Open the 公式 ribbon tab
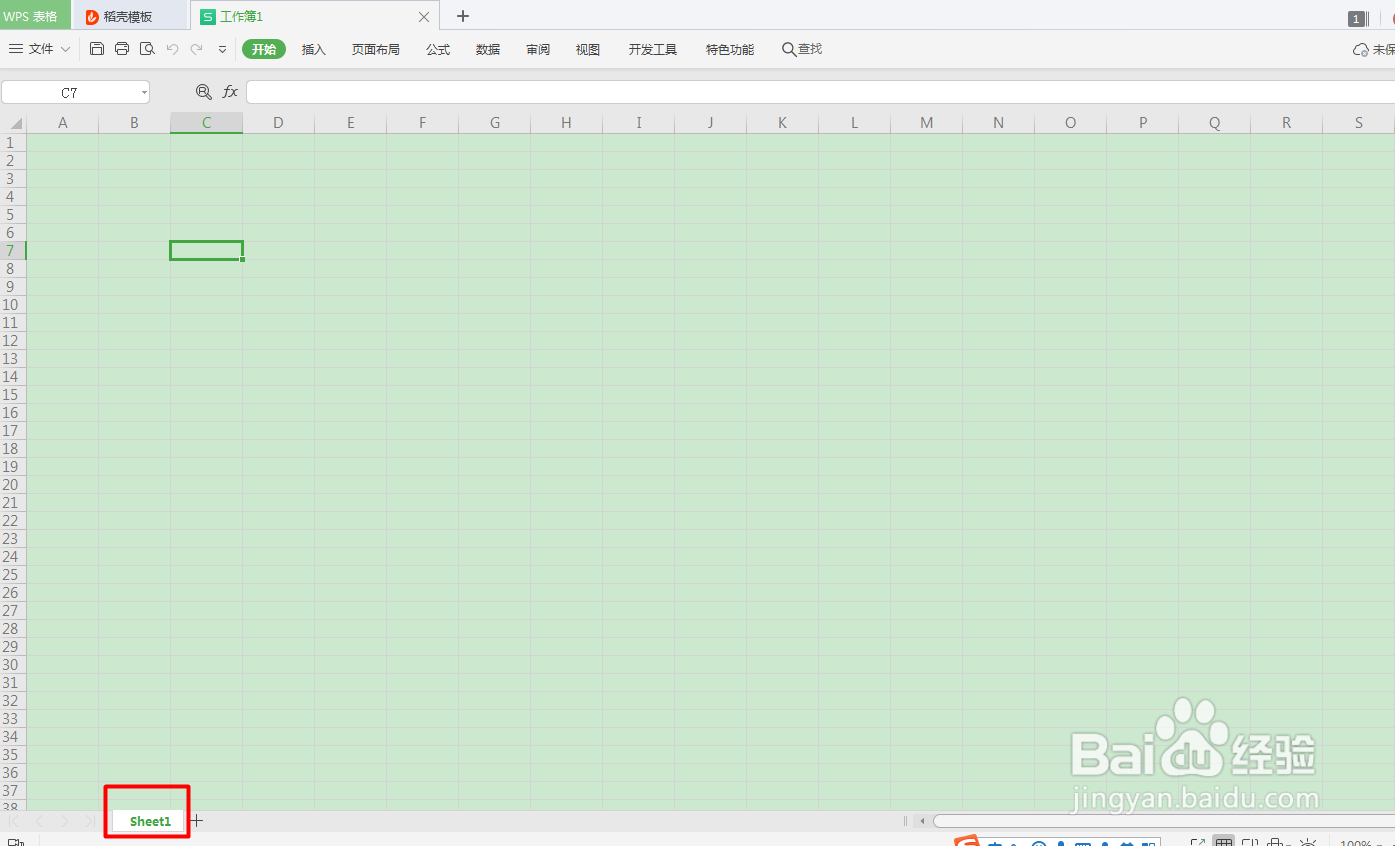 pyautogui.click(x=438, y=49)
